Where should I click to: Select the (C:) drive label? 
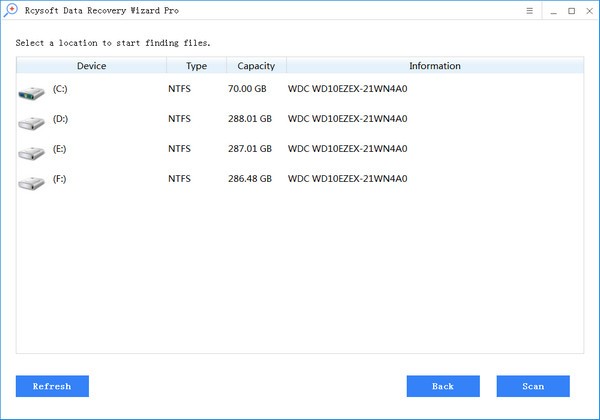coord(60,89)
